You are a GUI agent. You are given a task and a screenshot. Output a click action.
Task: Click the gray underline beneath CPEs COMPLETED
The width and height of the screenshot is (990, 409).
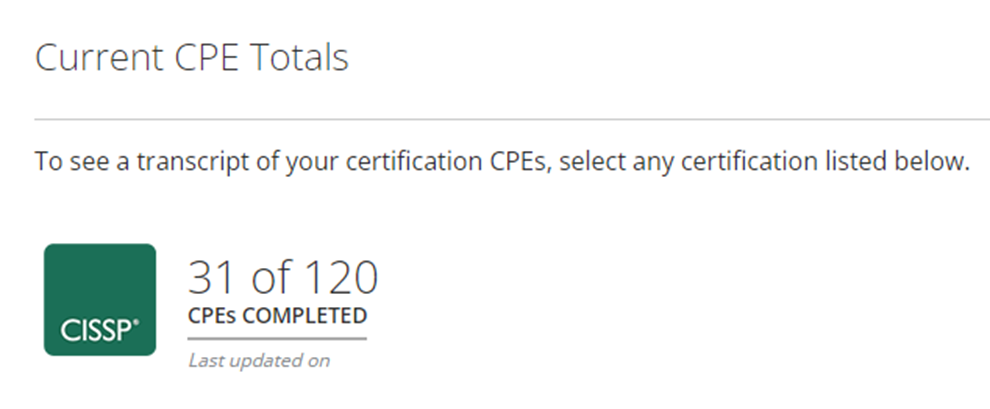click(277, 339)
